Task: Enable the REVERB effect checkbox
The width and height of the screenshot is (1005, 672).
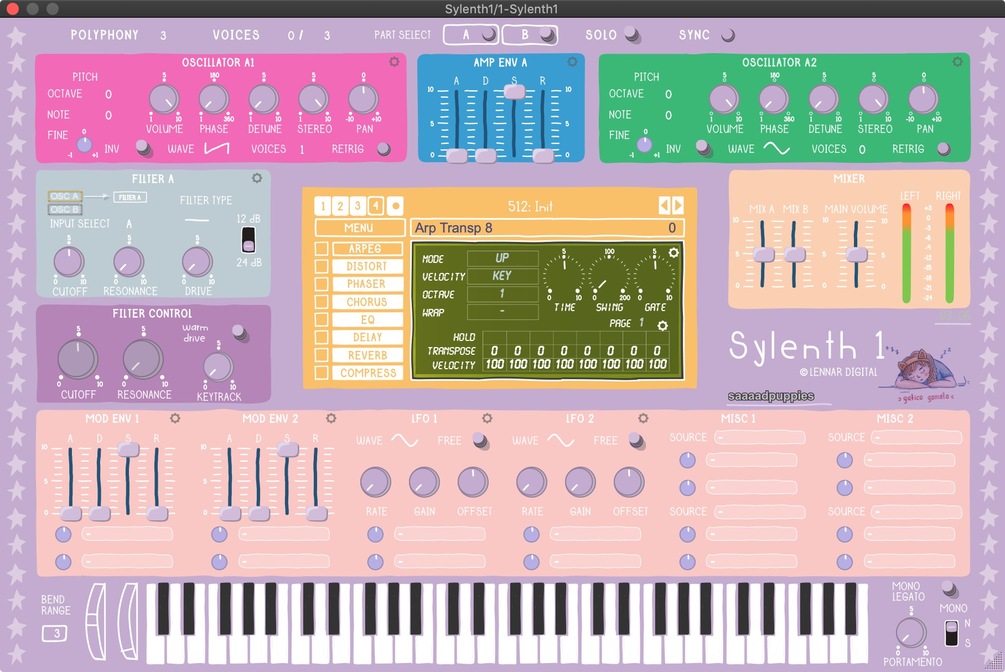Action: [x=321, y=355]
